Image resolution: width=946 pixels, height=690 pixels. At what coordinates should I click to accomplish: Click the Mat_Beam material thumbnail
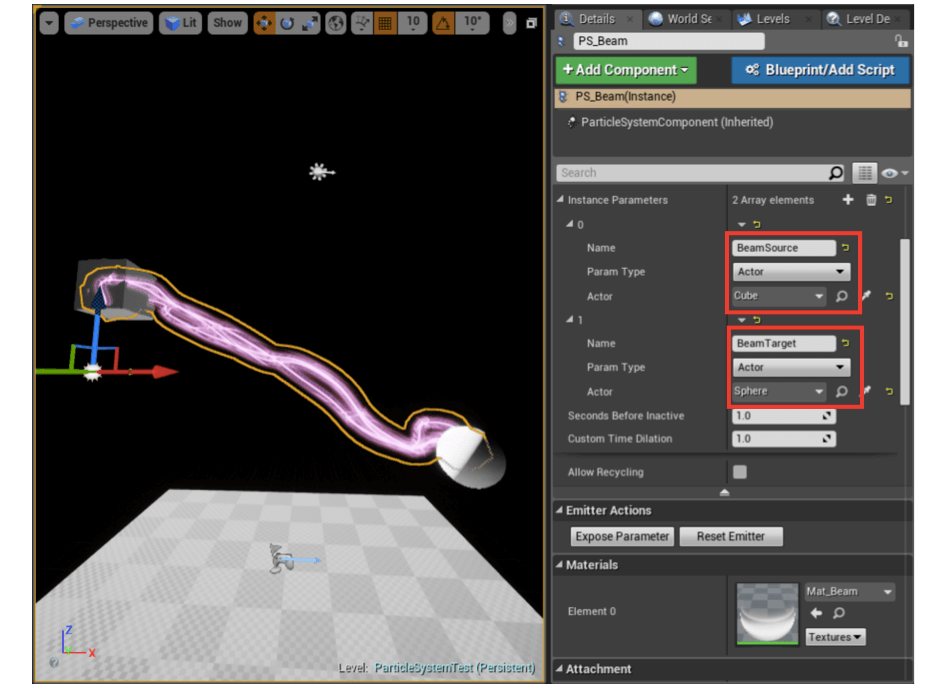click(765, 614)
